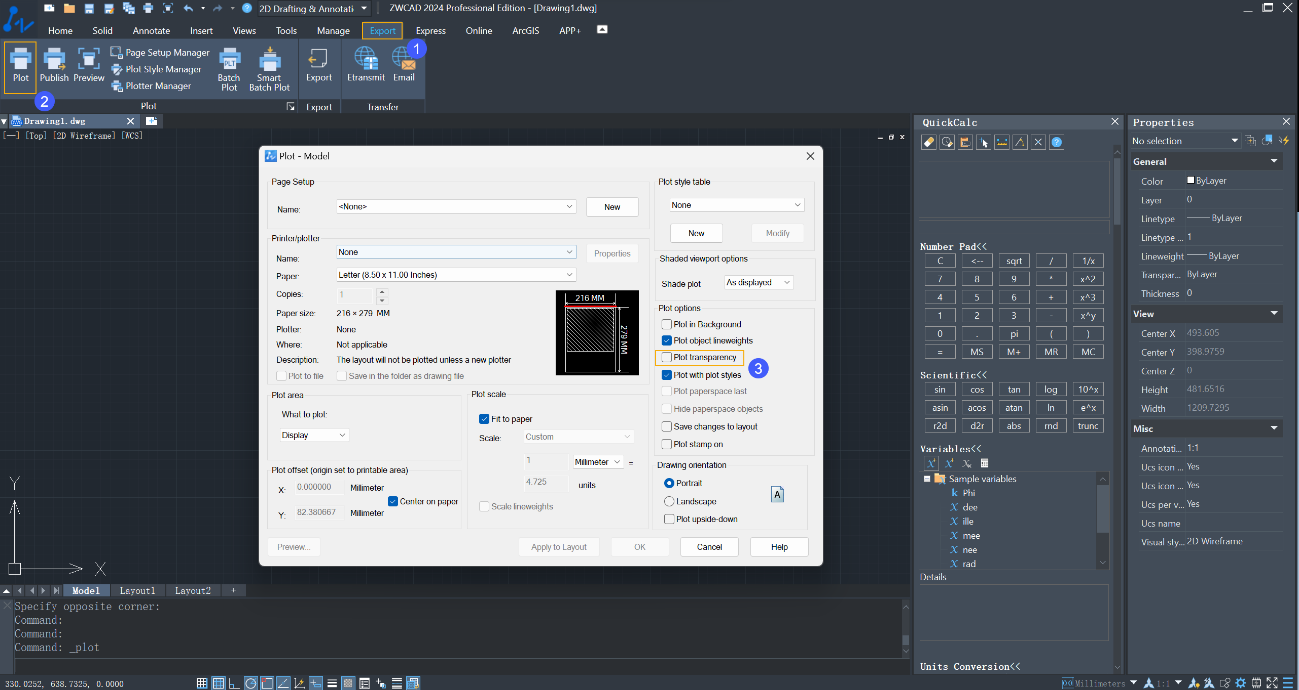Click the calculator icon in Variables toolbar
This screenshot has height=690, width=1299.
coord(984,463)
